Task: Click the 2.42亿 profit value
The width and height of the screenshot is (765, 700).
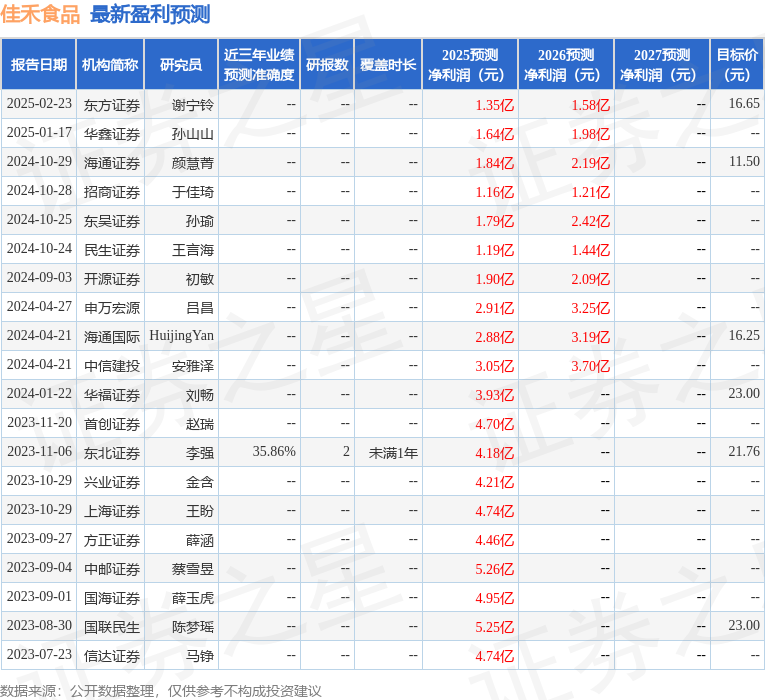Action: coord(591,221)
